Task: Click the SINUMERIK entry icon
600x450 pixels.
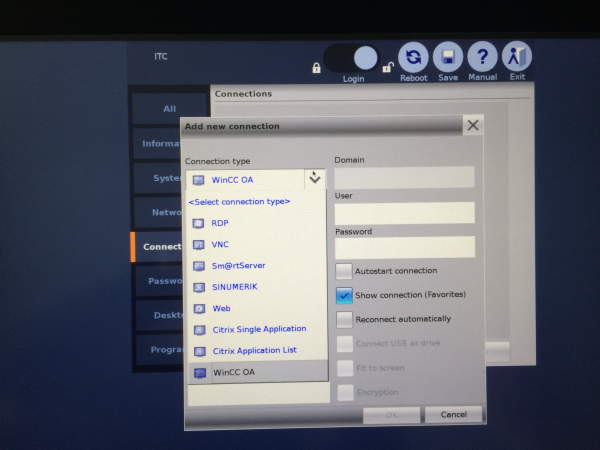Action: click(x=199, y=287)
